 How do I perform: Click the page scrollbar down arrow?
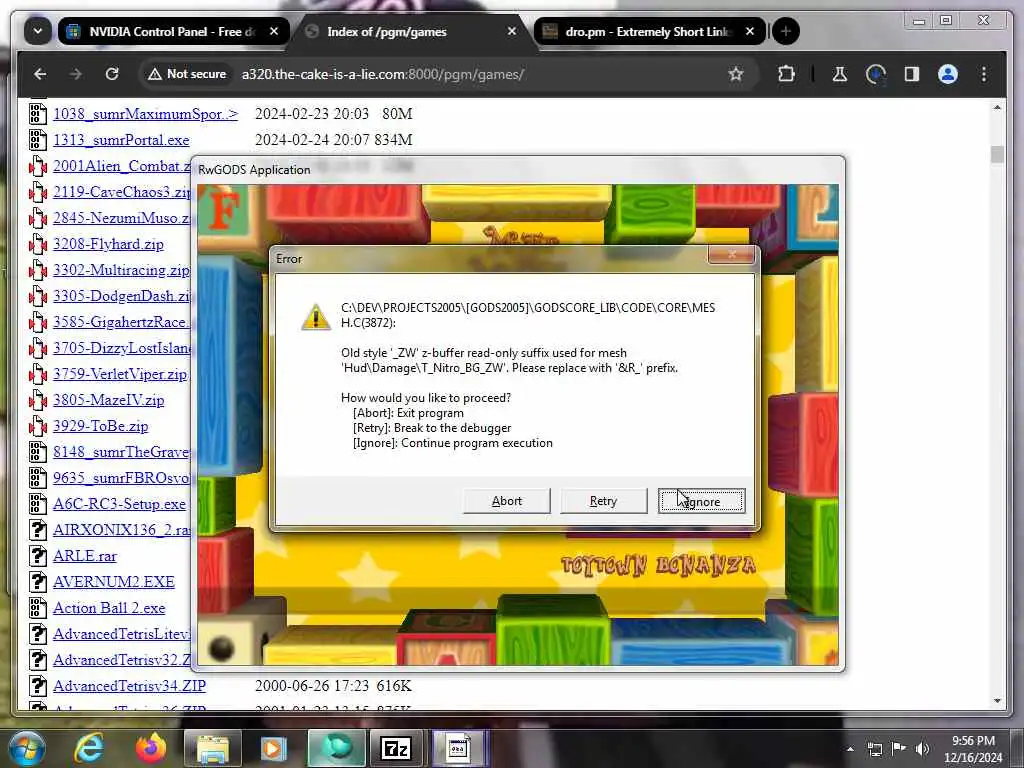997,701
